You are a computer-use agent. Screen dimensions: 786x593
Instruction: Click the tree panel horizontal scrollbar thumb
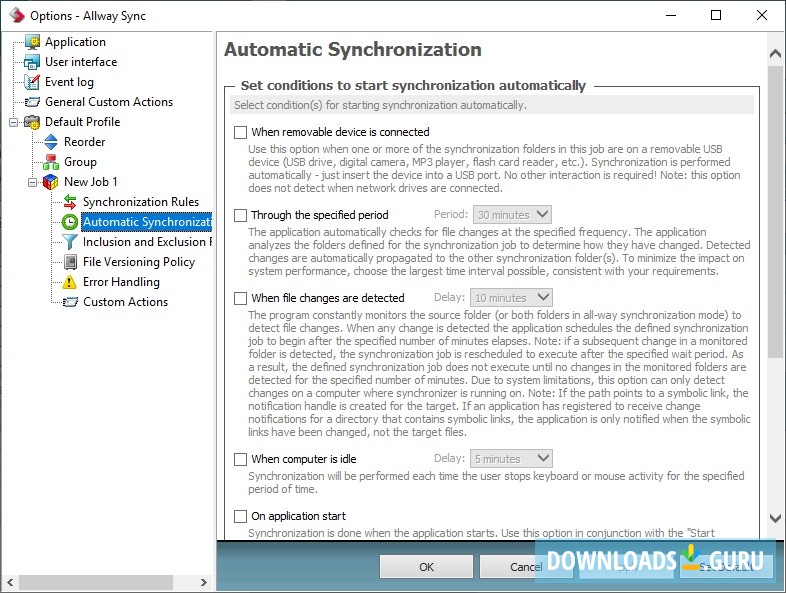(x=96, y=582)
